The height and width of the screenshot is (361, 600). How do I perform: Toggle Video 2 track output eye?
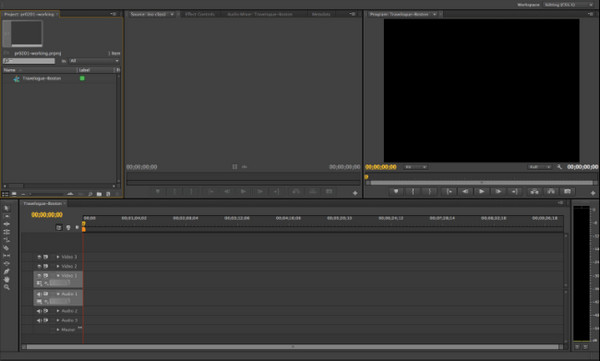click(x=39, y=266)
